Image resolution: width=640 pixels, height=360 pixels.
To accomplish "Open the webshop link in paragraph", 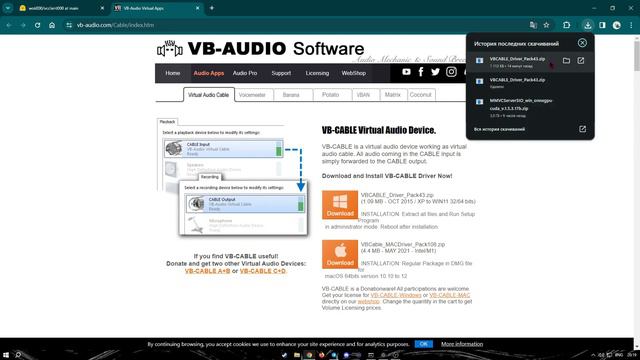I will (x=368, y=302).
